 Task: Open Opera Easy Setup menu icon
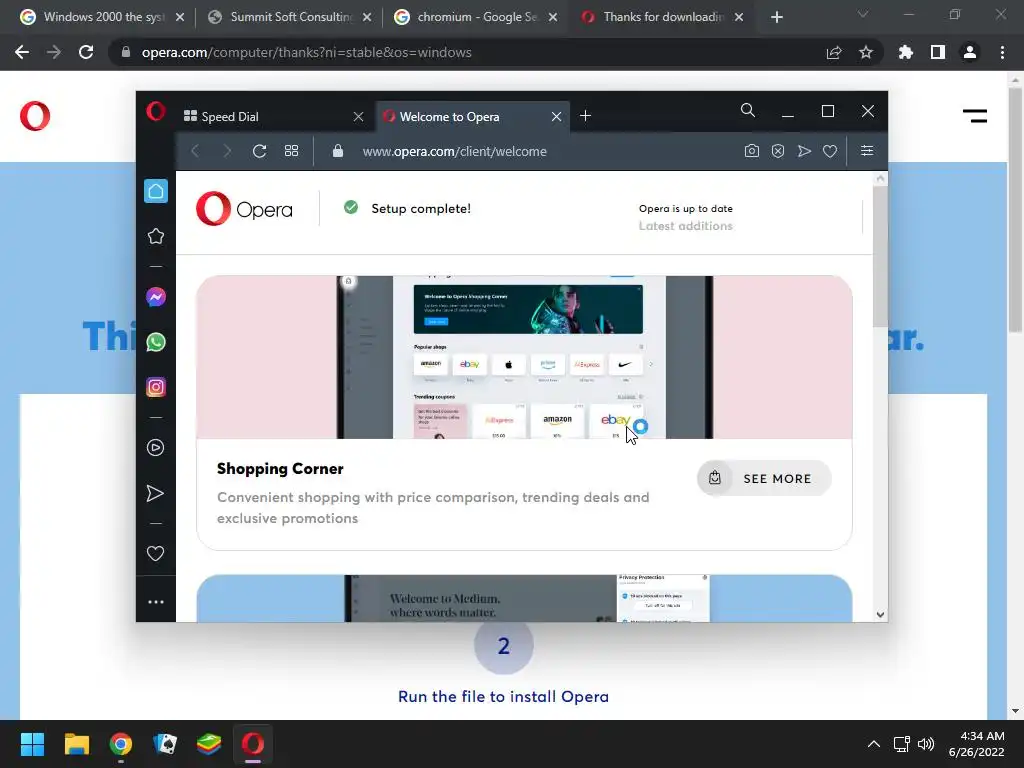(867, 151)
